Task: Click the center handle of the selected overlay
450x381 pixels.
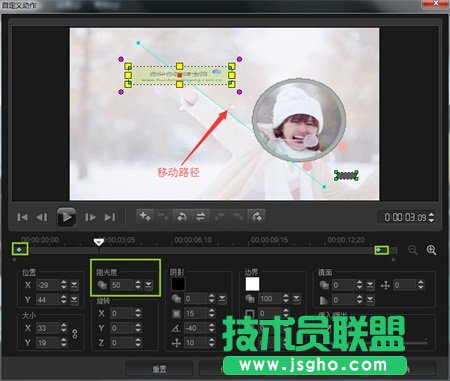Action: (180, 75)
